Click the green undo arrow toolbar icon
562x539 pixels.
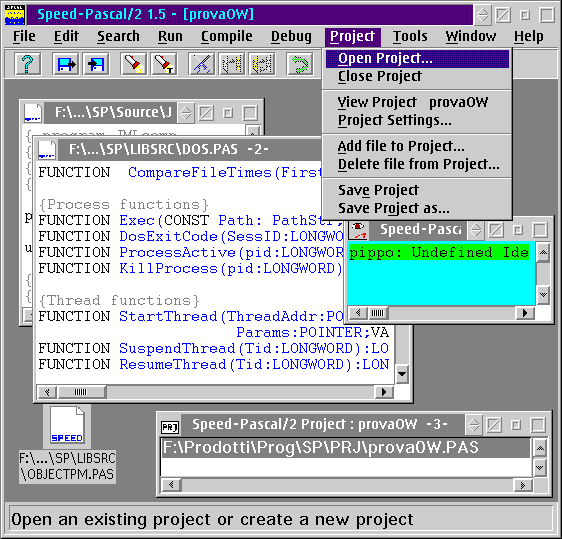coord(300,64)
